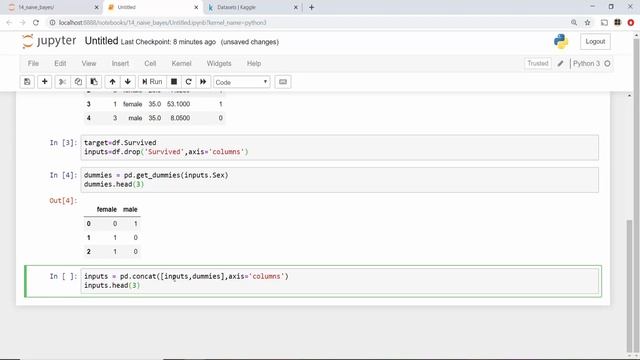Click the Out[4] output prompt
Viewport: 640px width, 360px height.
coord(63,200)
